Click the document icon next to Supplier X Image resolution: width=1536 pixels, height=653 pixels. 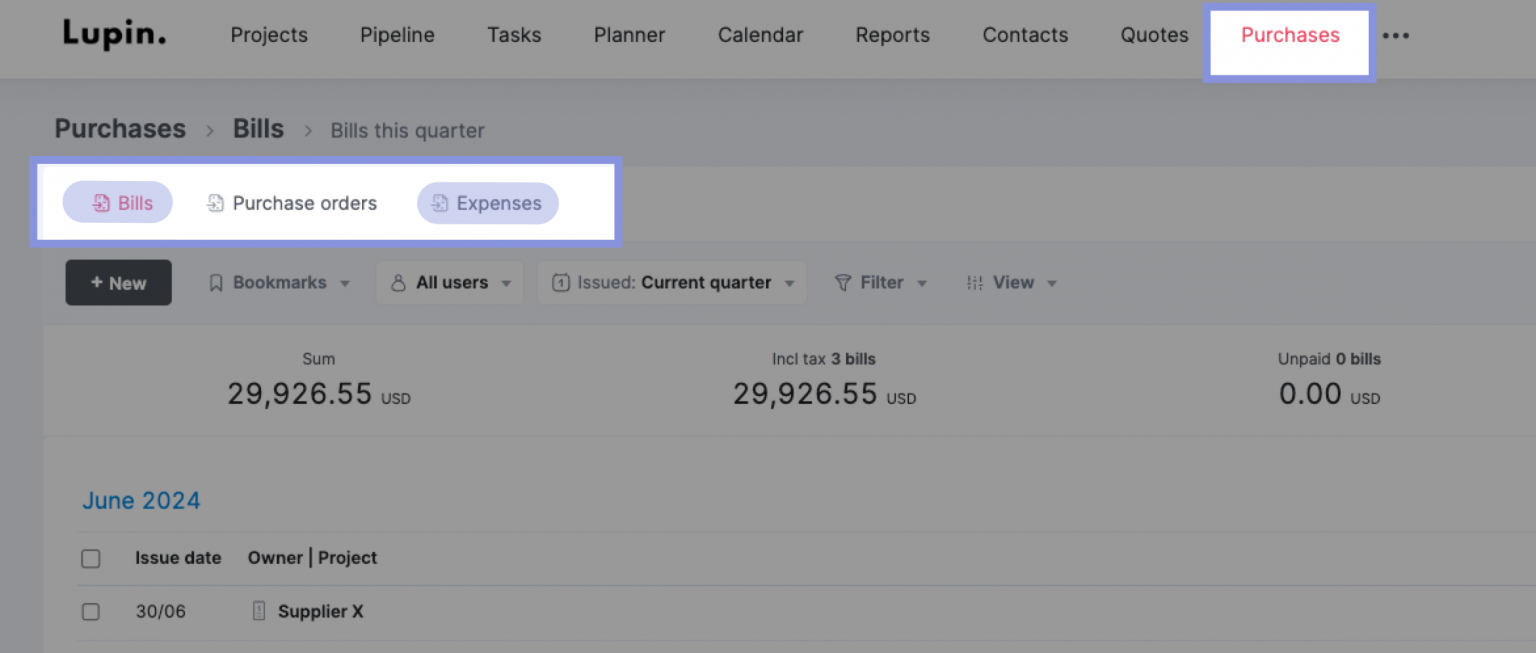tap(258, 611)
